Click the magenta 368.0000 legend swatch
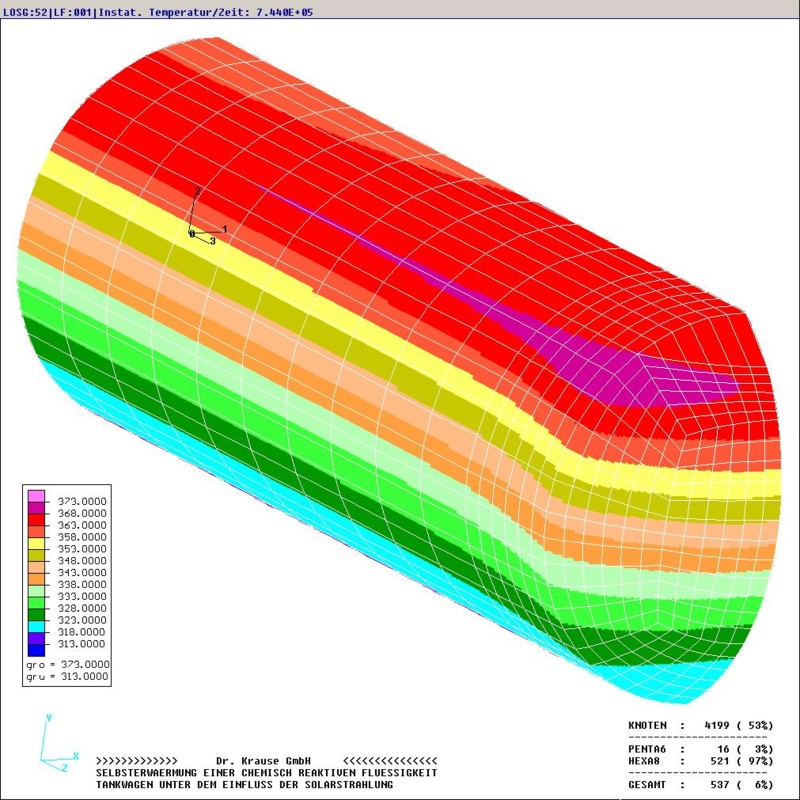Screen dimensions: 800x800 (36, 508)
